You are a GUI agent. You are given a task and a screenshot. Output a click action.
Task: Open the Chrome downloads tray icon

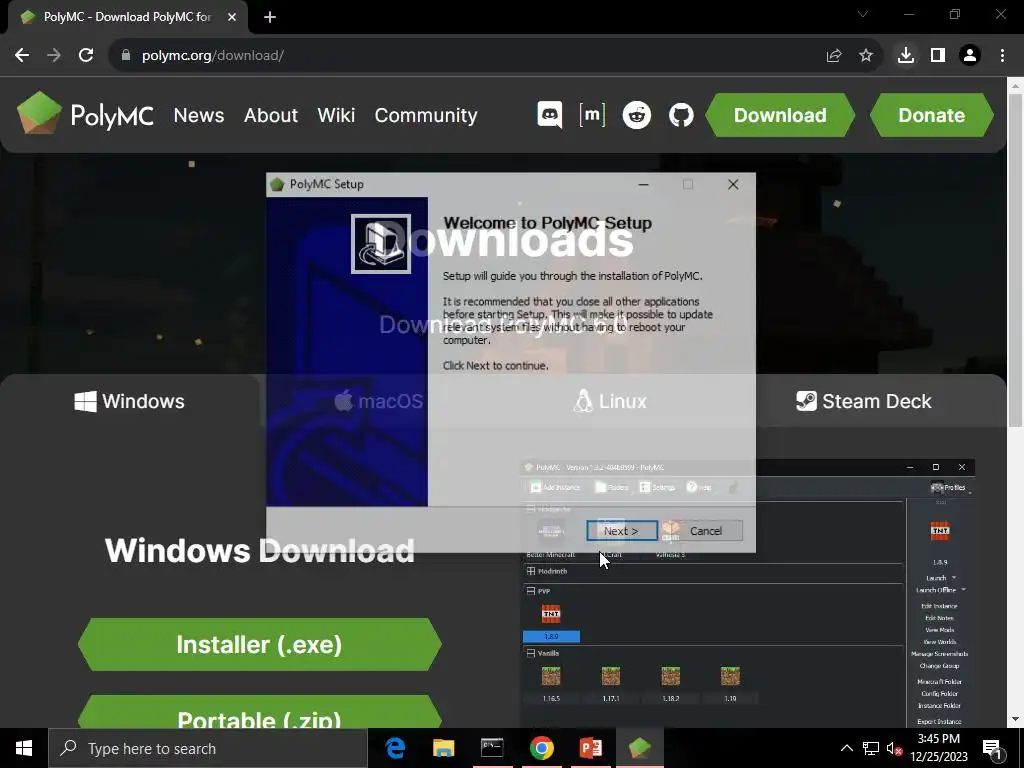(x=906, y=56)
